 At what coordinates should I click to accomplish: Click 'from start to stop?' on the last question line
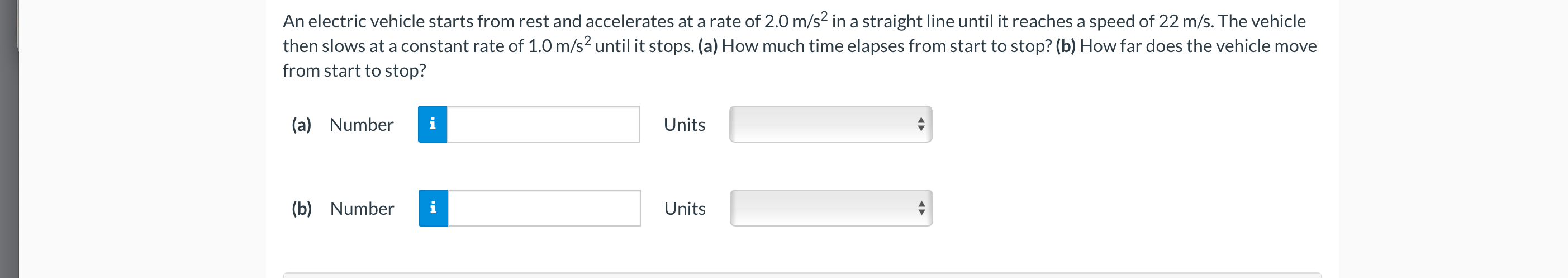tap(354, 70)
